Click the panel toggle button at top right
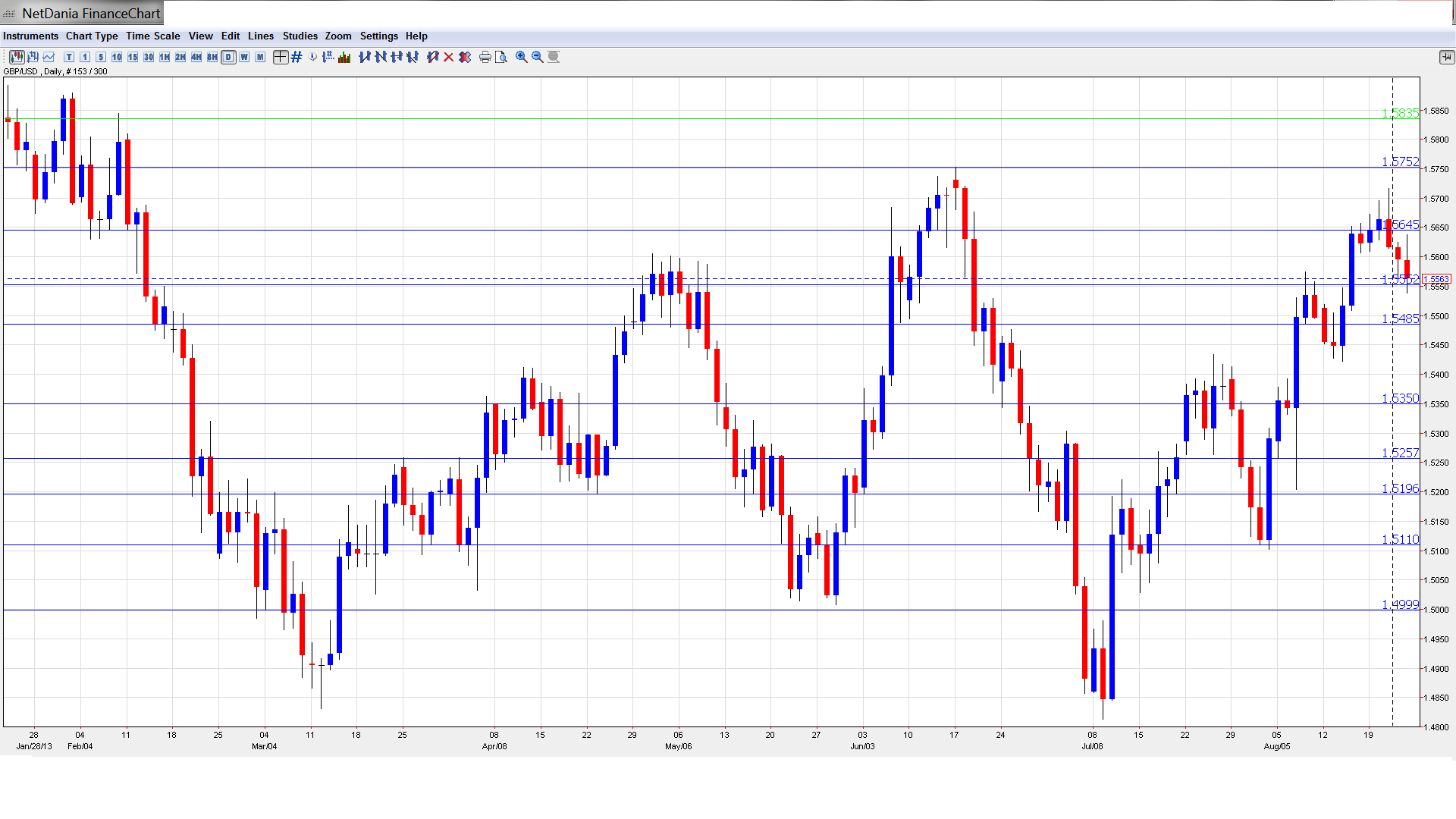The height and width of the screenshot is (819, 1456). coord(1446,57)
